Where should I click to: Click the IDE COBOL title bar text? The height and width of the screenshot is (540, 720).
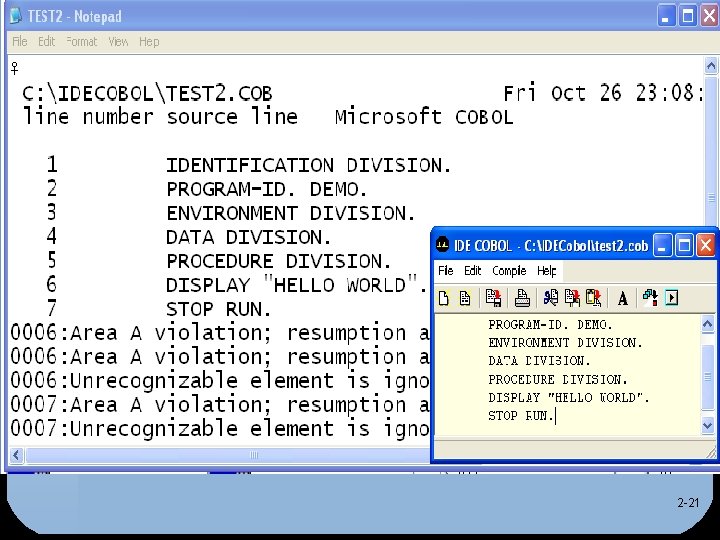[551, 246]
